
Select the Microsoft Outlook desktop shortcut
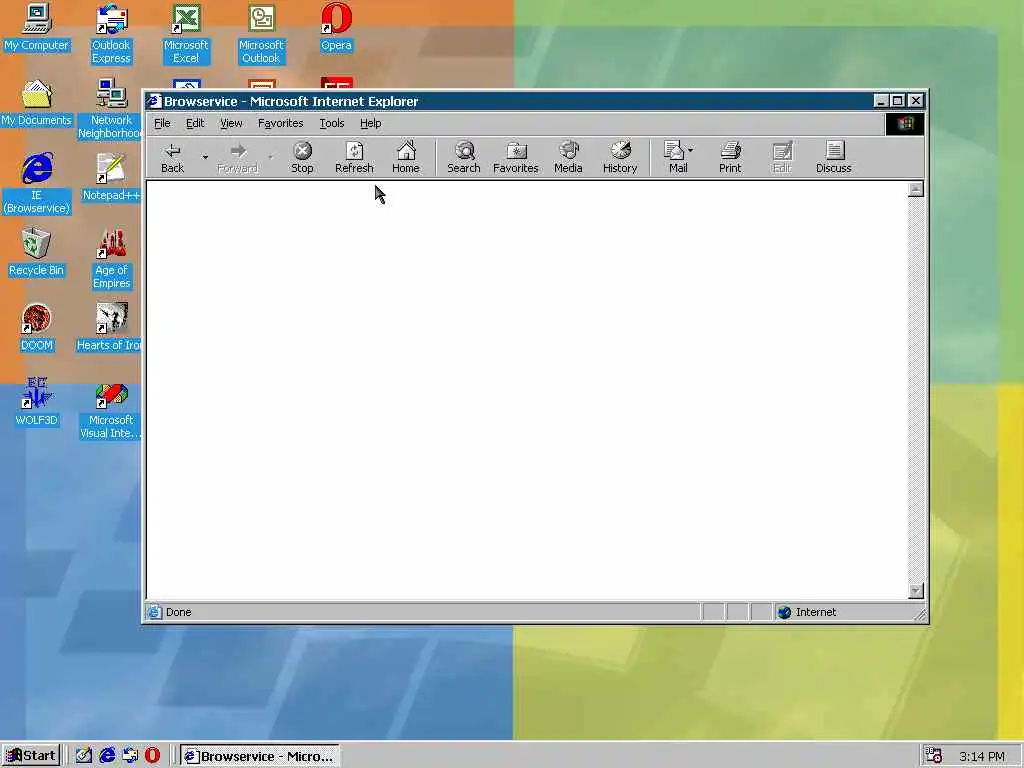point(261,34)
